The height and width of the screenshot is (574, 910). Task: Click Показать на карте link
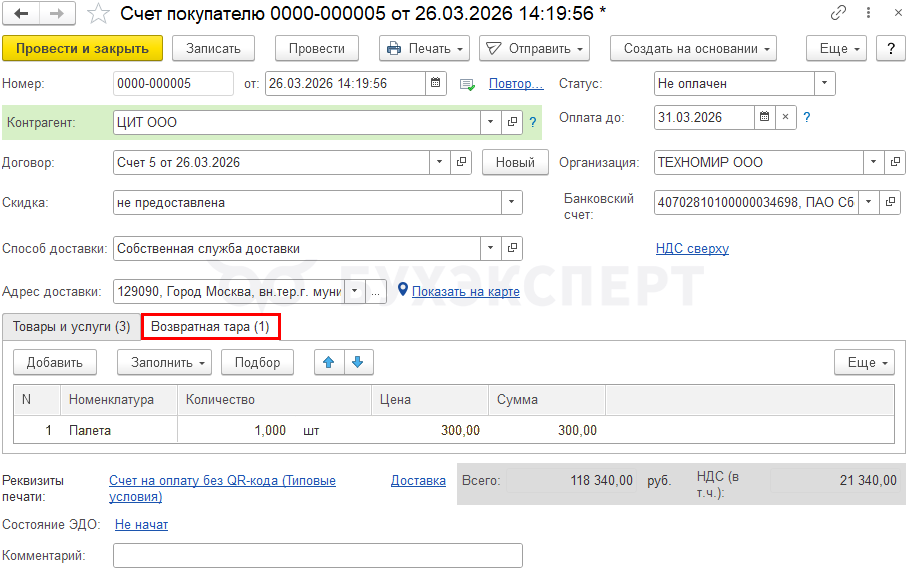(465, 291)
